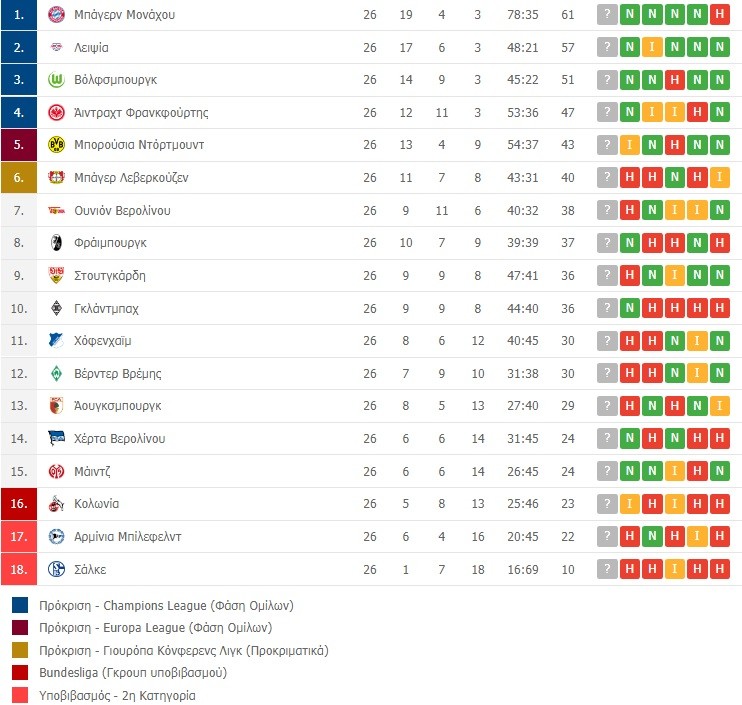Viewport: 742px width, 705px height.
Task: Click the rank 1 position badge
Action: coord(19,15)
